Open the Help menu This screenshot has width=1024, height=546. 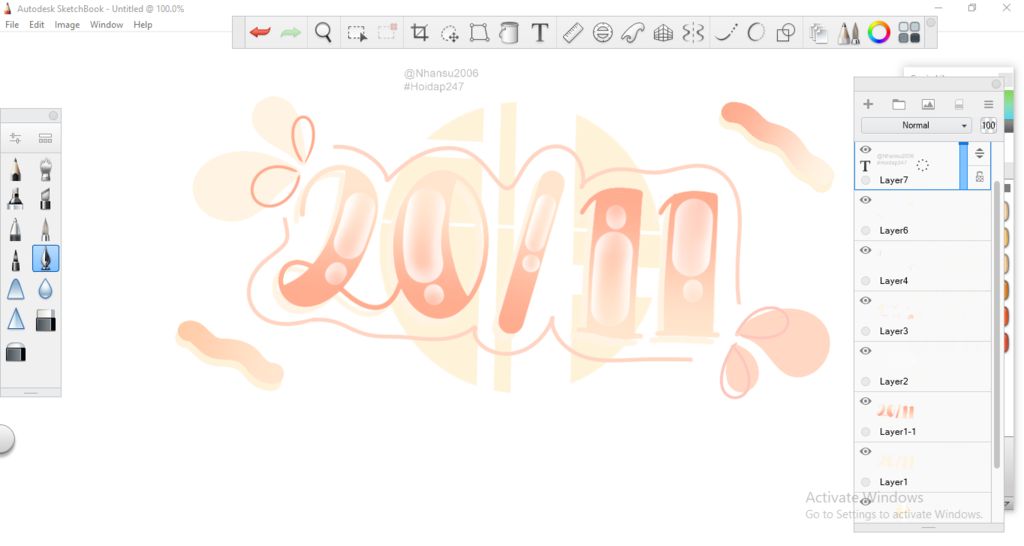coord(142,25)
